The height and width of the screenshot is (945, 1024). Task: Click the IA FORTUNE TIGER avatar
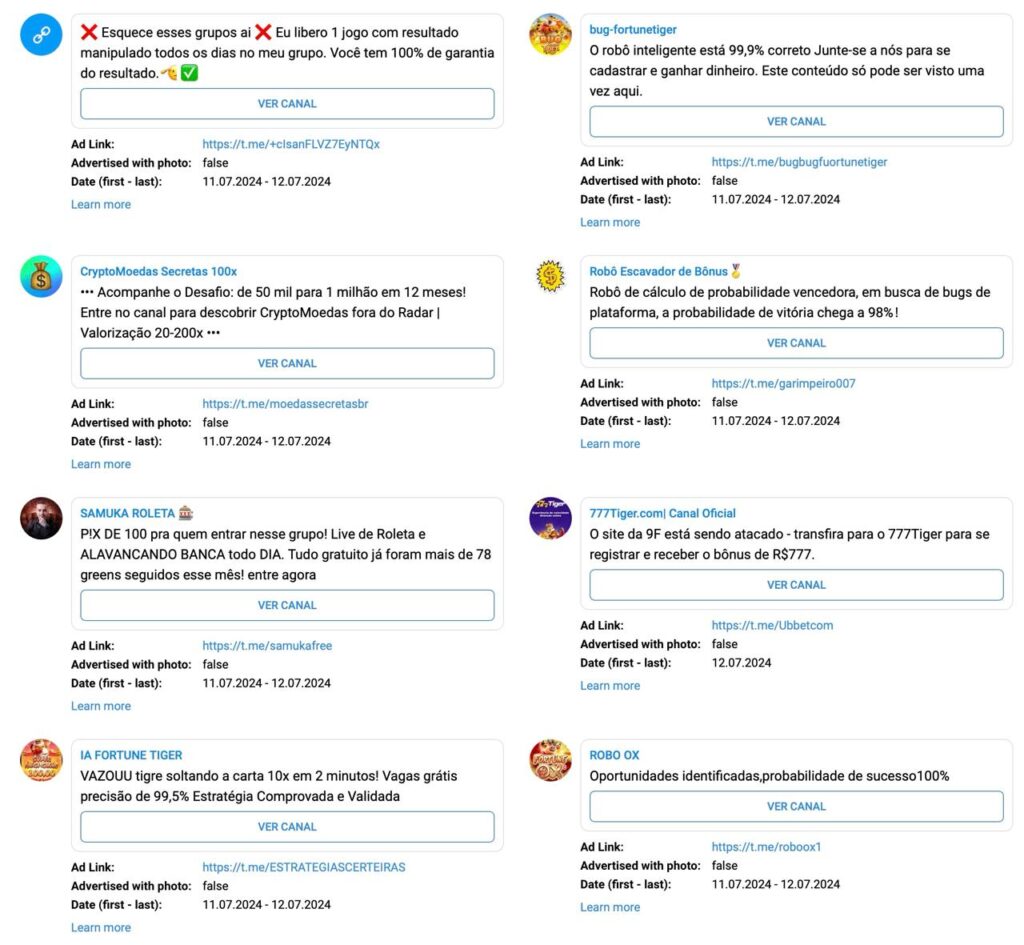pyautogui.click(x=41, y=760)
